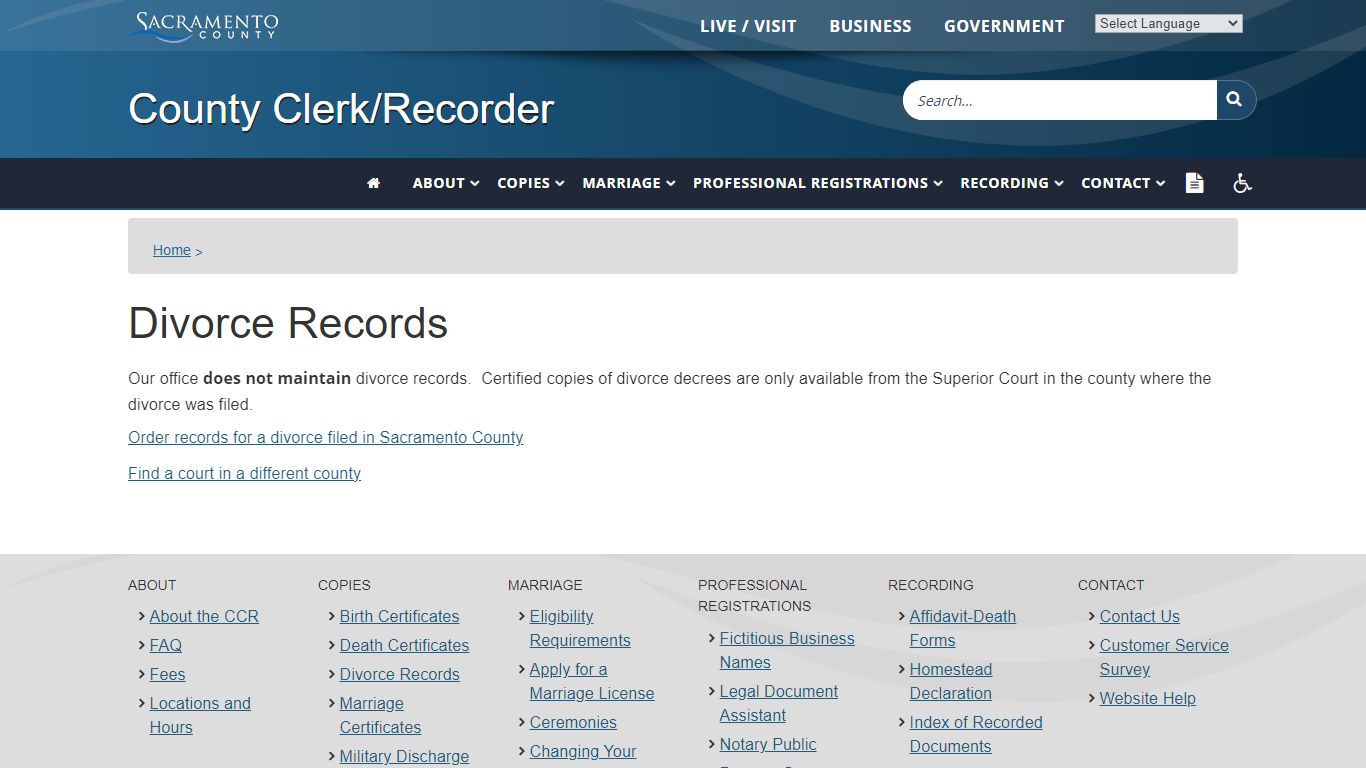The width and height of the screenshot is (1366, 768).
Task: Expand the MARRIAGE navigation menu
Action: coord(629,183)
